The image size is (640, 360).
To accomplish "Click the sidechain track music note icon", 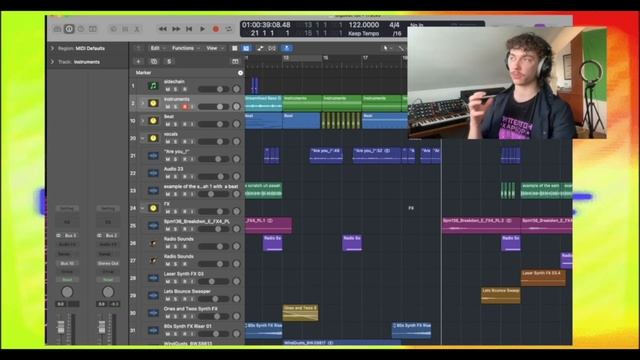I will 153,86.
